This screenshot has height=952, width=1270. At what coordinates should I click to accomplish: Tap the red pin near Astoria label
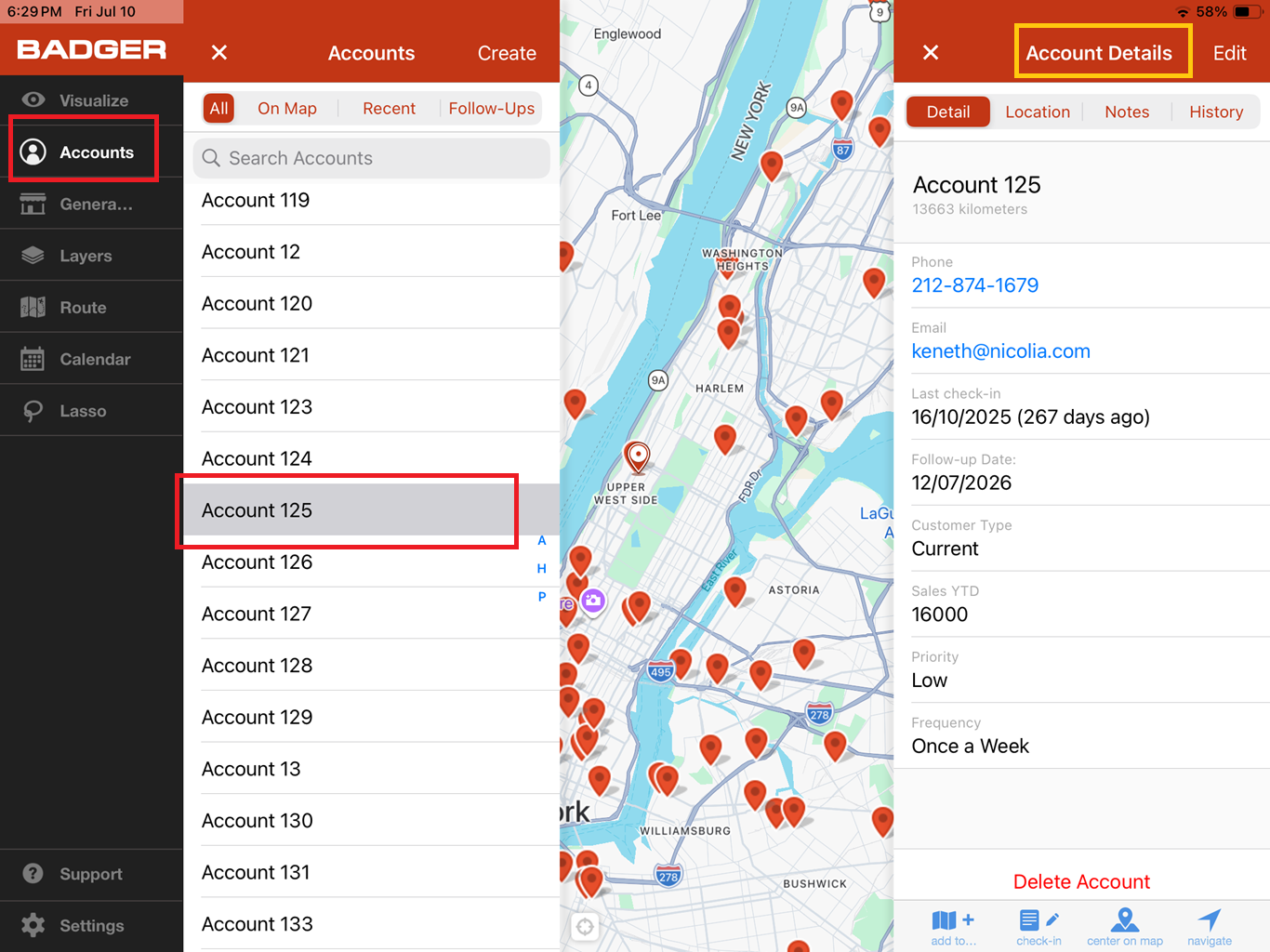pos(735,590)
